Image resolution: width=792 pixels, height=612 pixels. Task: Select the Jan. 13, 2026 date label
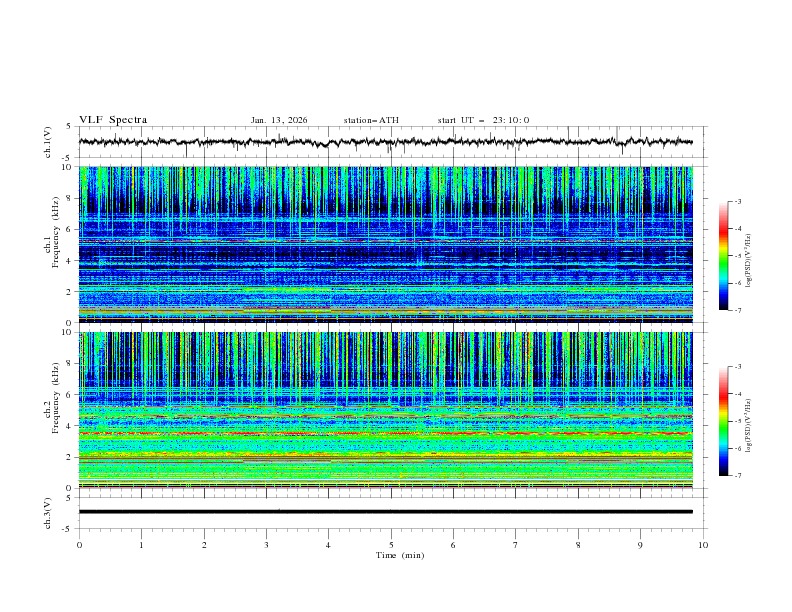coord(279,120)
